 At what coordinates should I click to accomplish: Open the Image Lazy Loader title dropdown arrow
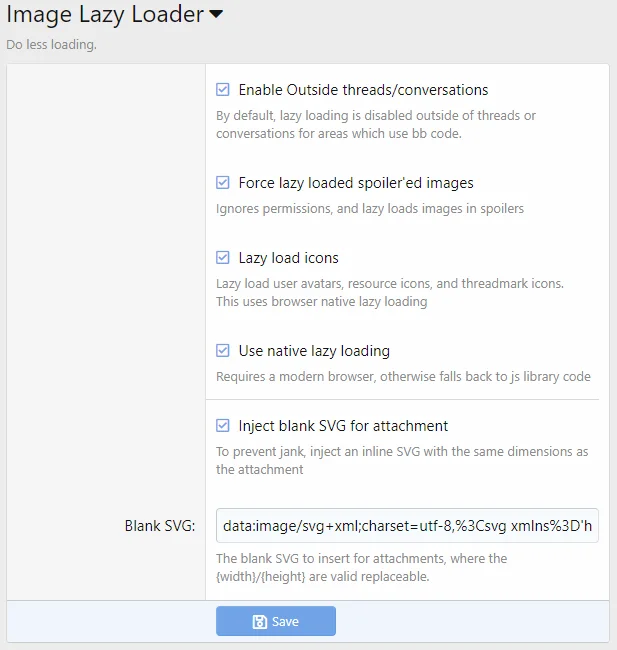[x=216, y=15]
